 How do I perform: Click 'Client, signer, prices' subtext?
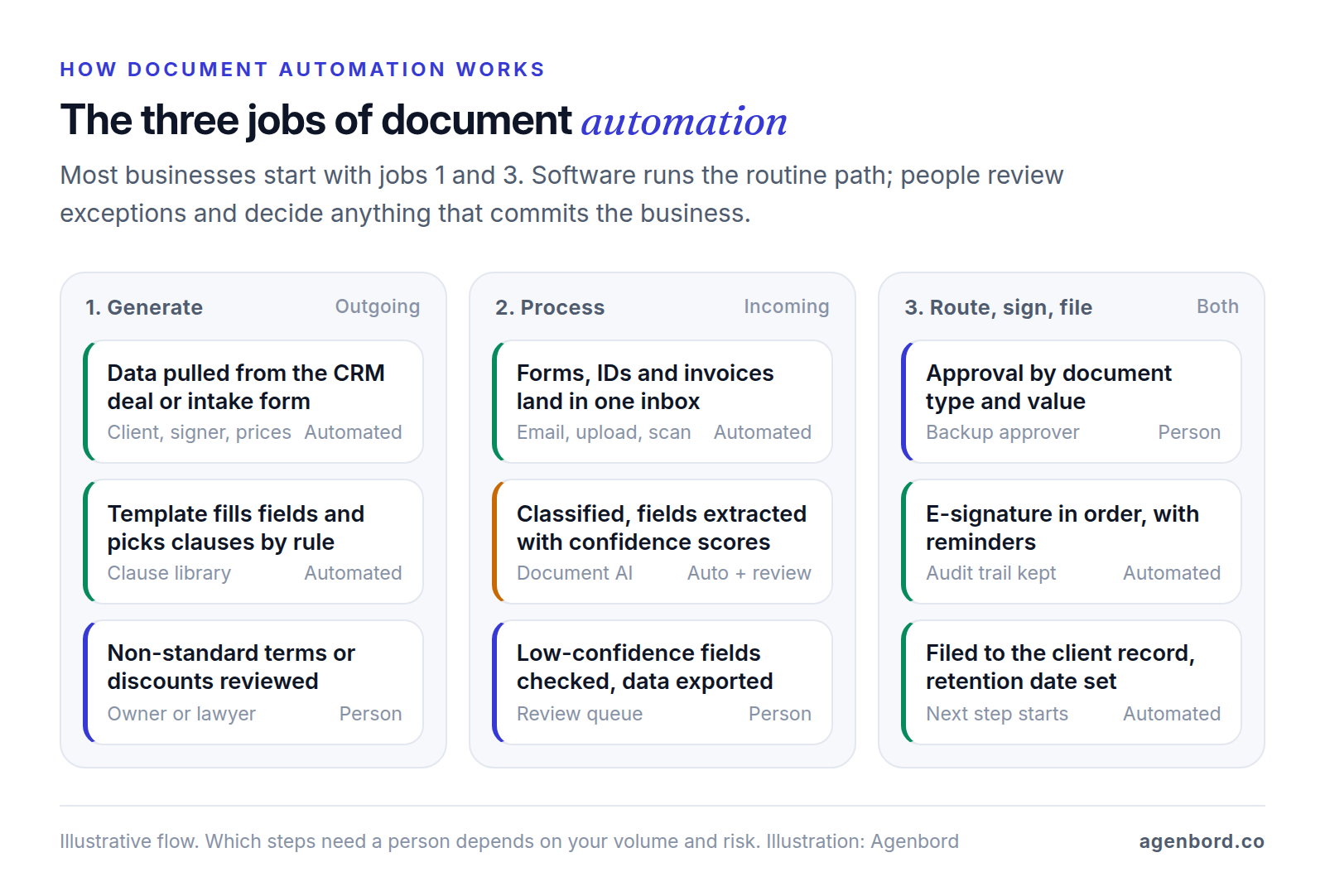(199, 432)
